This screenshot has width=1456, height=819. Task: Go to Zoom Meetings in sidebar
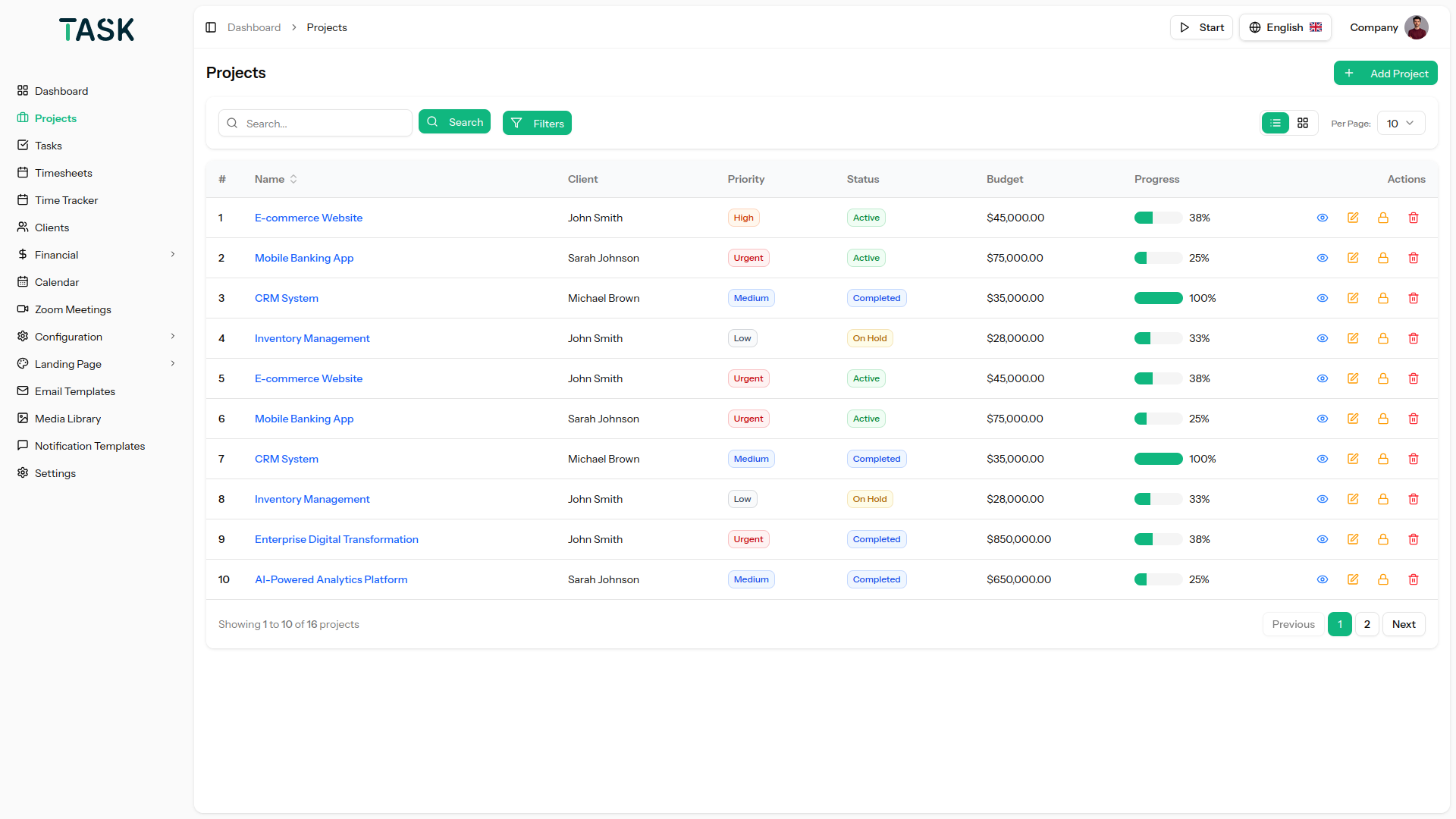(73, 309)
